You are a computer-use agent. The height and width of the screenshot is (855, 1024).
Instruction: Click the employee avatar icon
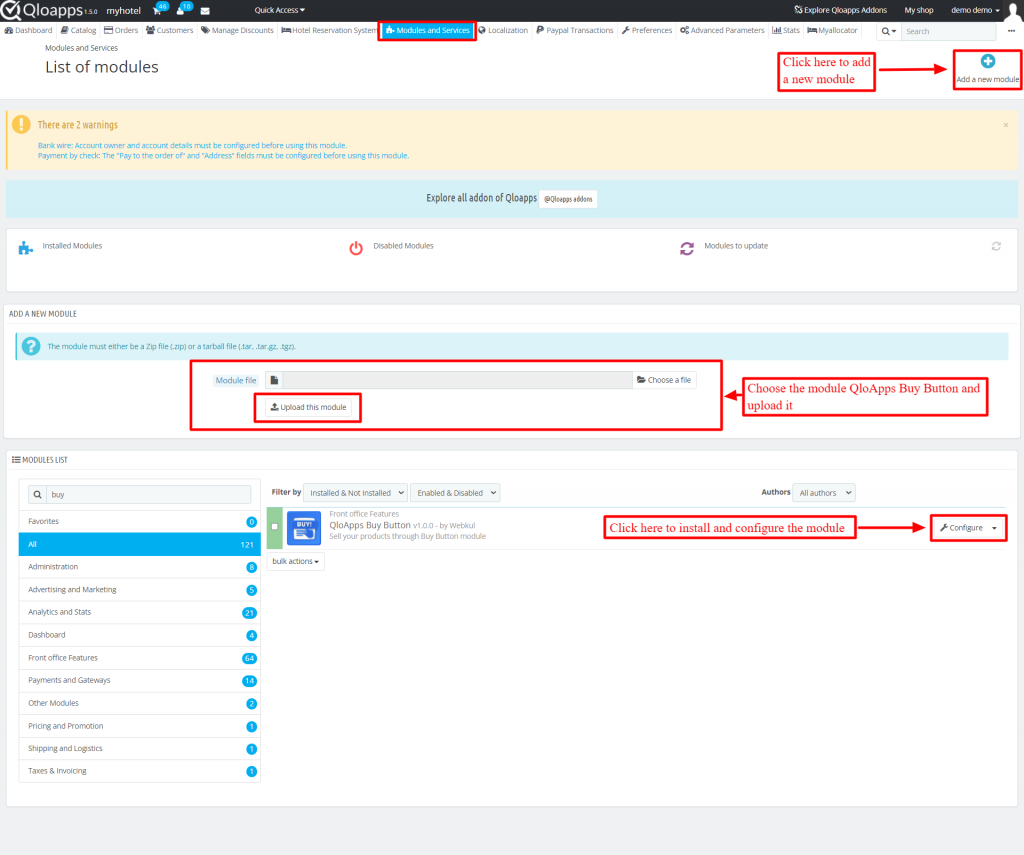click(x=1014, y=10)
